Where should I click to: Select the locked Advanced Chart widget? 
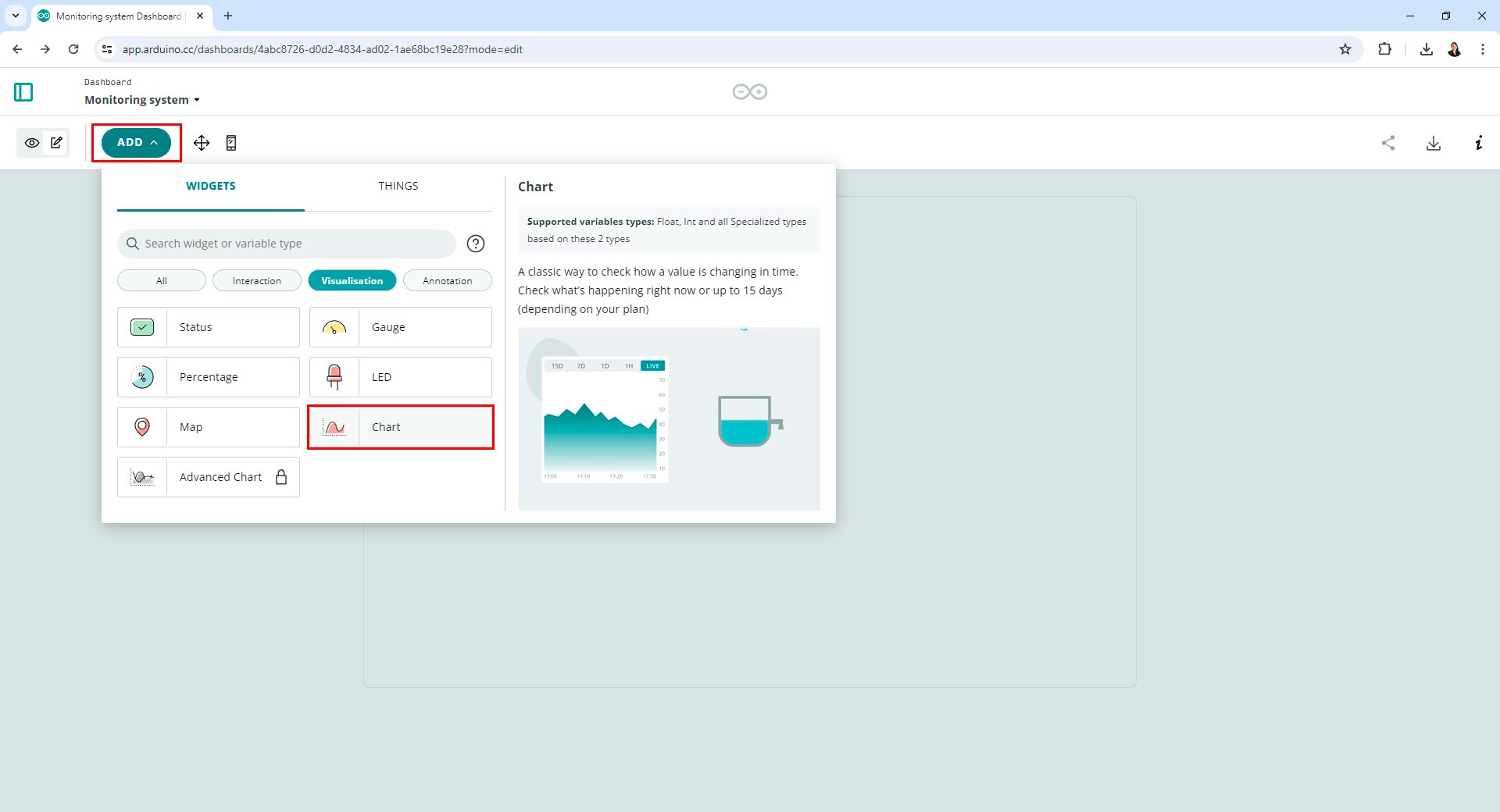pos(209,477)
